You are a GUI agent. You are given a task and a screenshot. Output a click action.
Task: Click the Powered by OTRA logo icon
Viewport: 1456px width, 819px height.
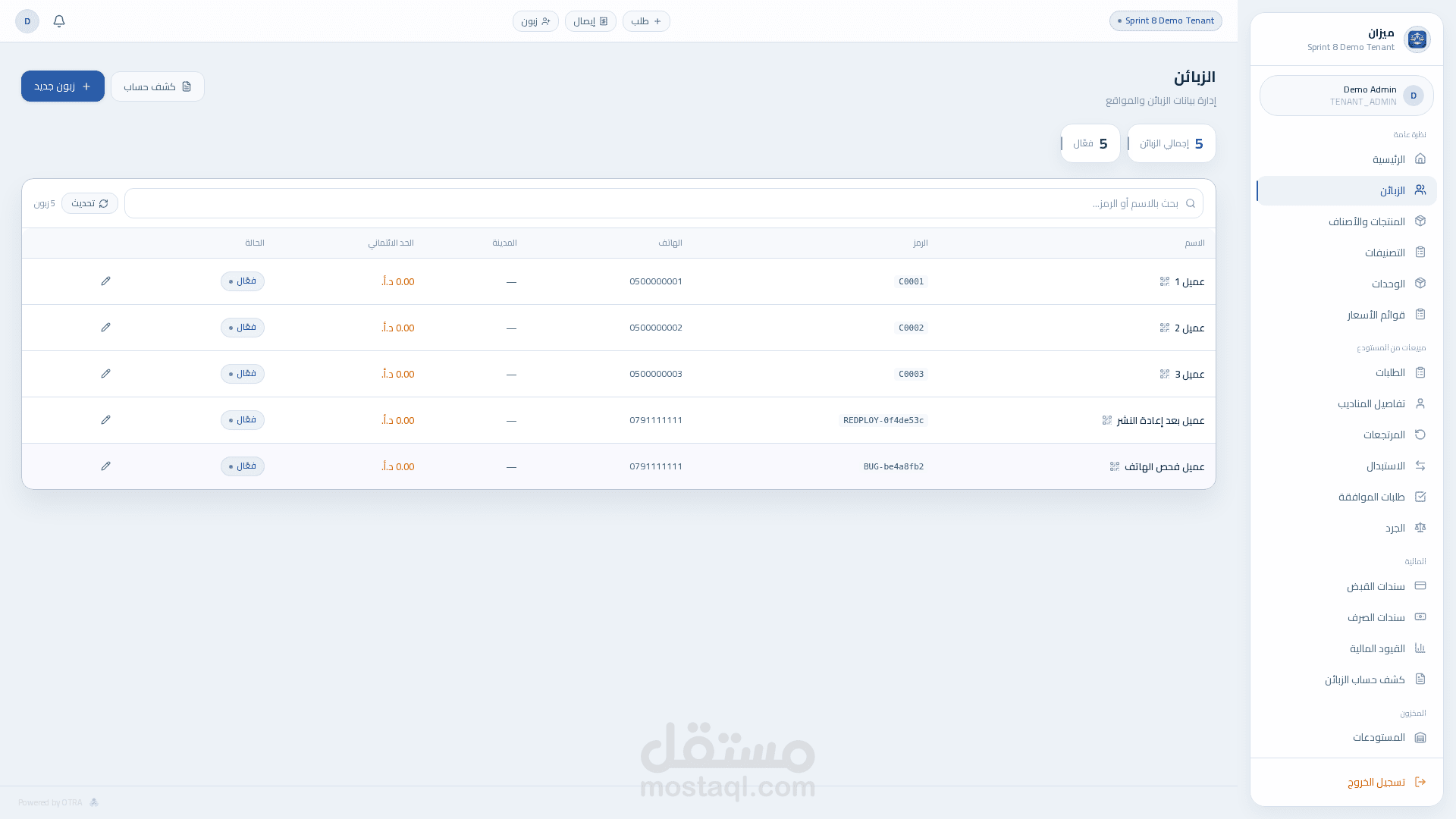(94, 802)
